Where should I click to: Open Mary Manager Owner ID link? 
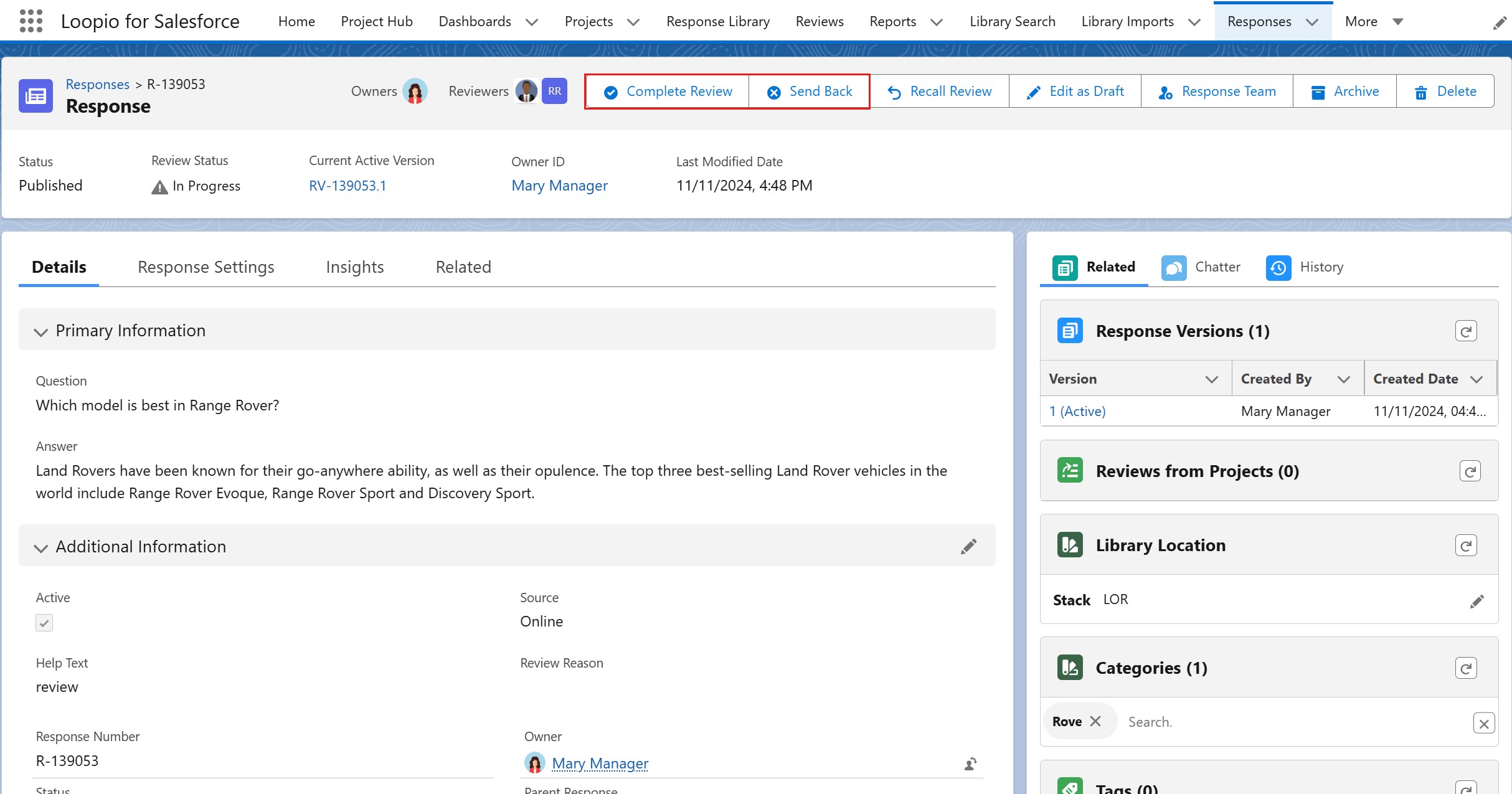[559, 186]
